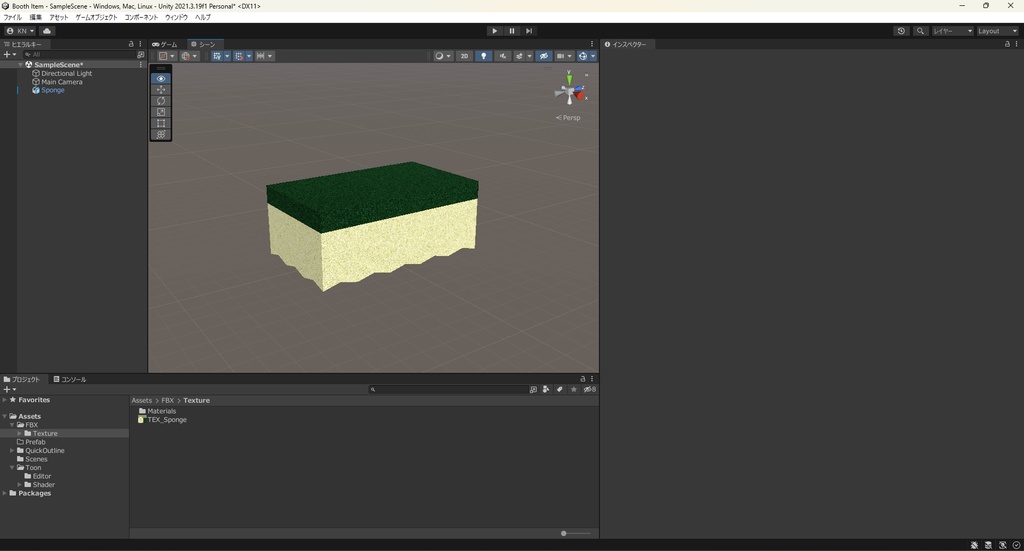Image resolution: width=1024 pixels, height=551 pixels.
Task: Select the Transform tool in Scene toolbar
Action: (x=161, y=134)
